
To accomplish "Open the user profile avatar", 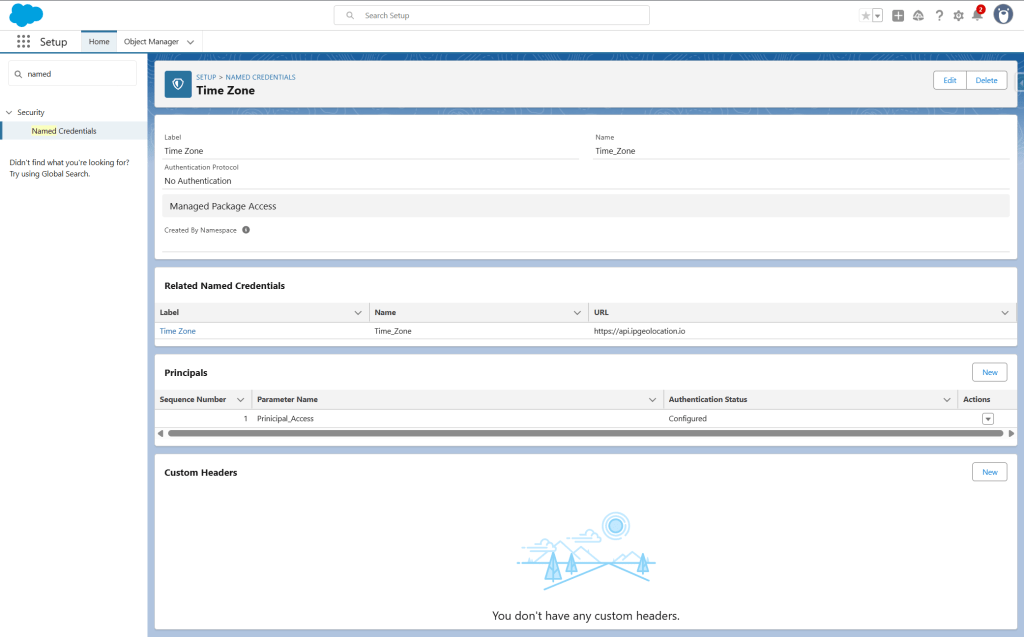I will (1003, 15).
